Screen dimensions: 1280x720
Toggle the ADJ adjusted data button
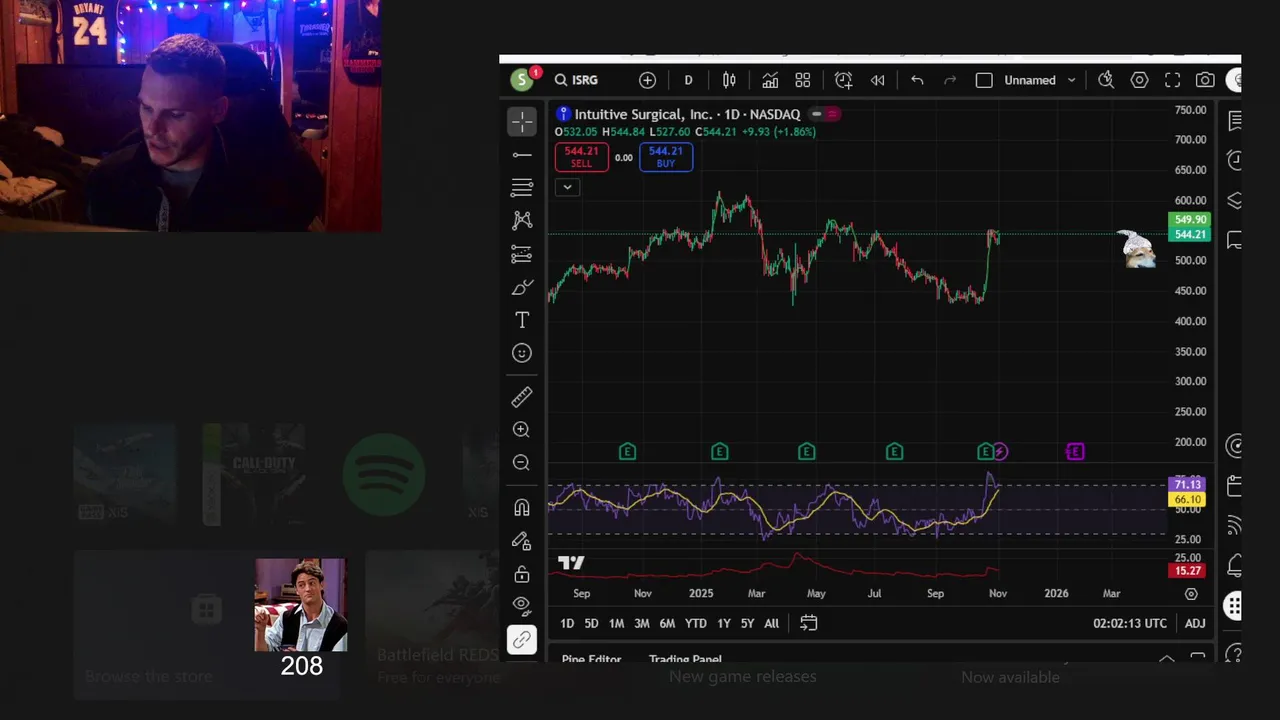coord(1195,623)
